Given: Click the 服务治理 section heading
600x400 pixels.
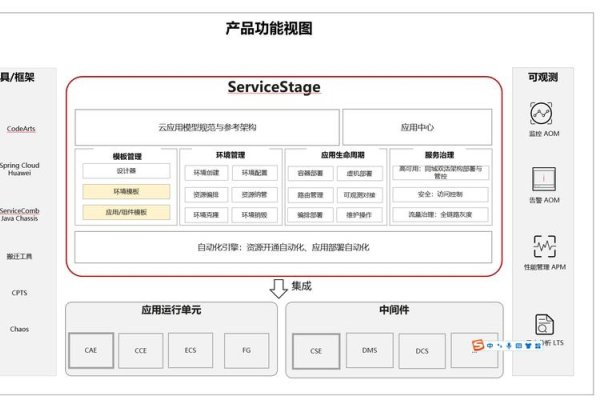Looking at the screenshot, I should click(439, 155).
